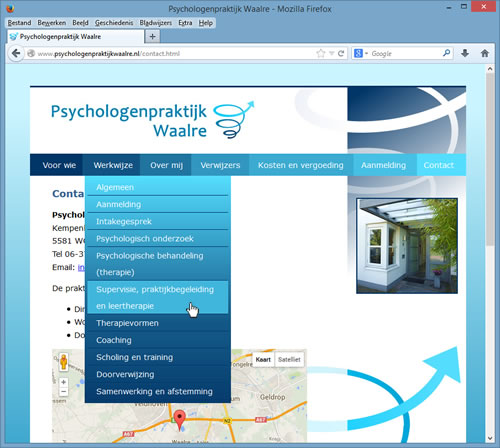Click the site identity globe icon
500x448 pixels.
31,53
